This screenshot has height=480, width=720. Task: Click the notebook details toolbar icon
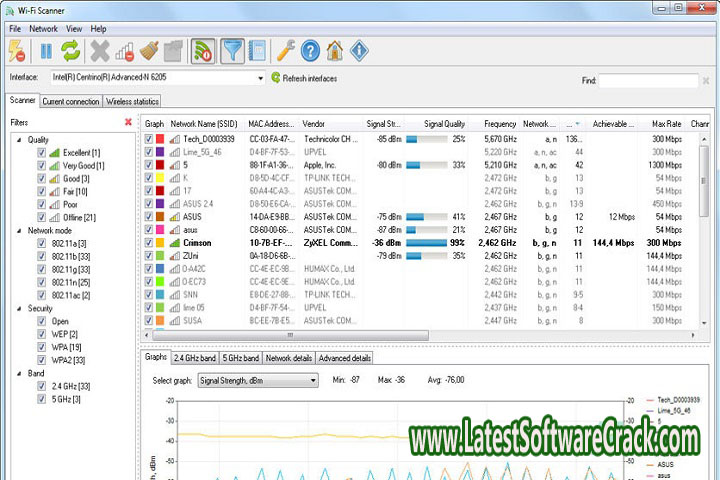pos(257,51)
